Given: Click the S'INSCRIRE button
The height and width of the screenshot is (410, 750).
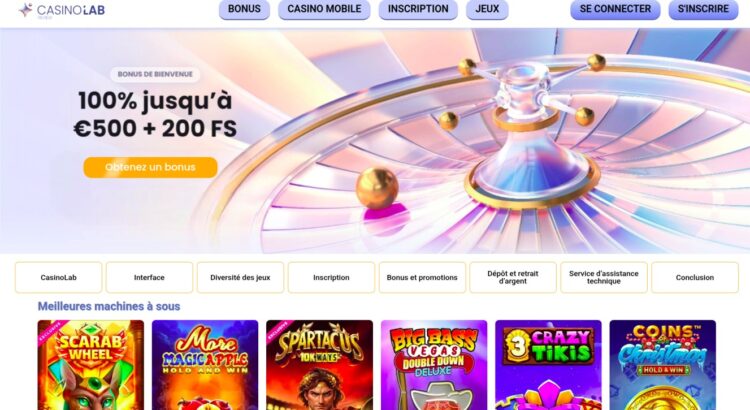Looking at the screenshot, I should tap(703, 9).
